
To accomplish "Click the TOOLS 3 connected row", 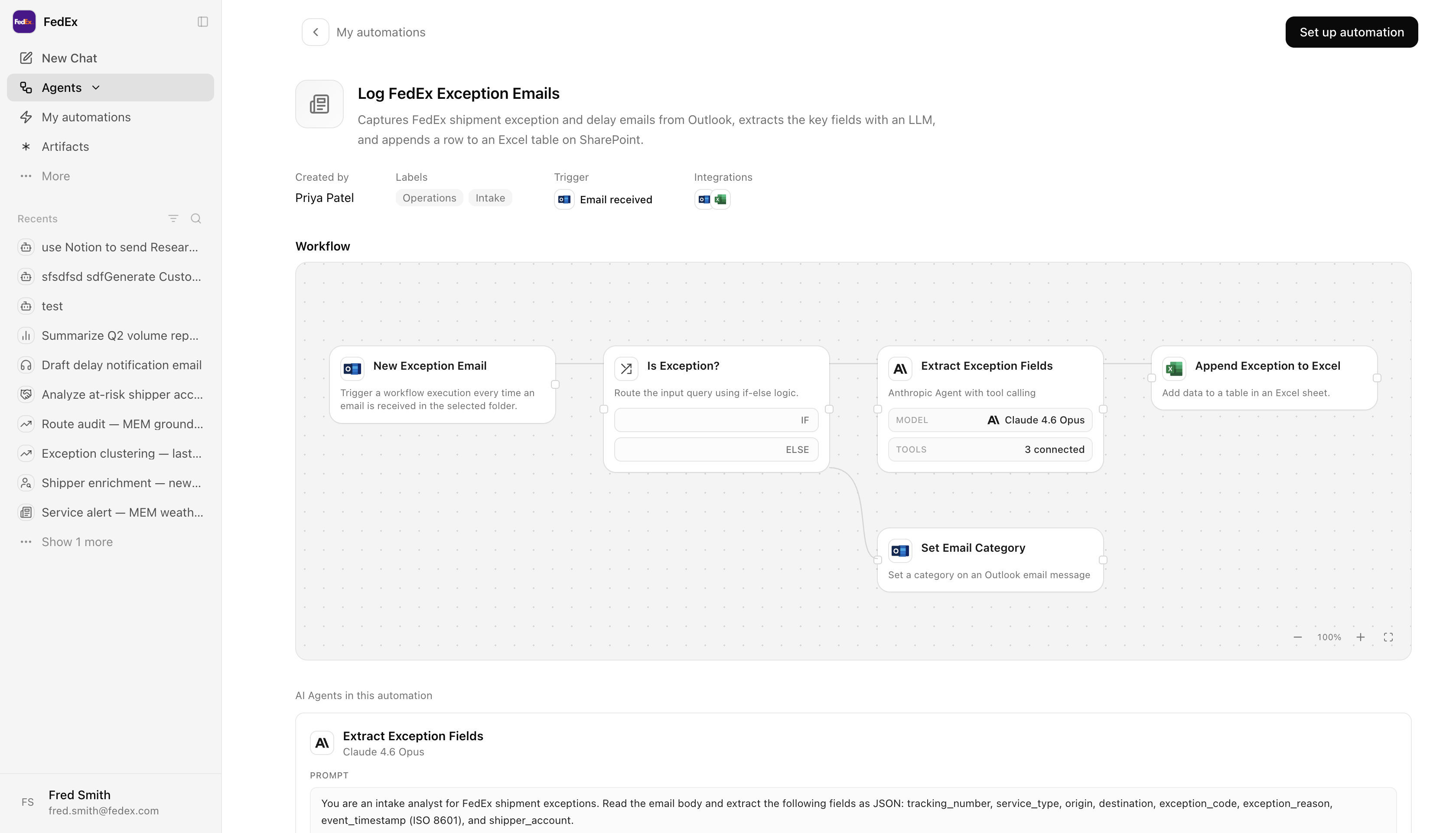I will pos(990,449).
